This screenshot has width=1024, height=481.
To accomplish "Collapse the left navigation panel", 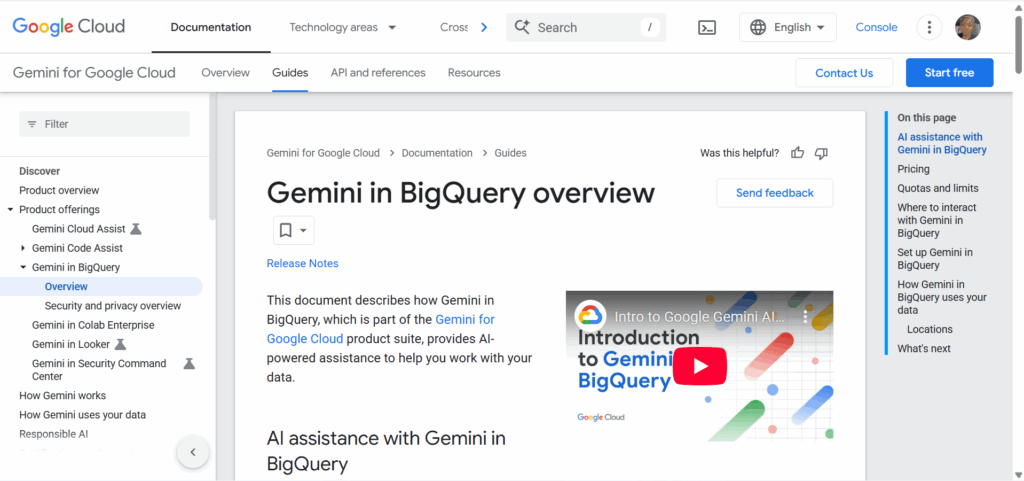I will (193, 452).
